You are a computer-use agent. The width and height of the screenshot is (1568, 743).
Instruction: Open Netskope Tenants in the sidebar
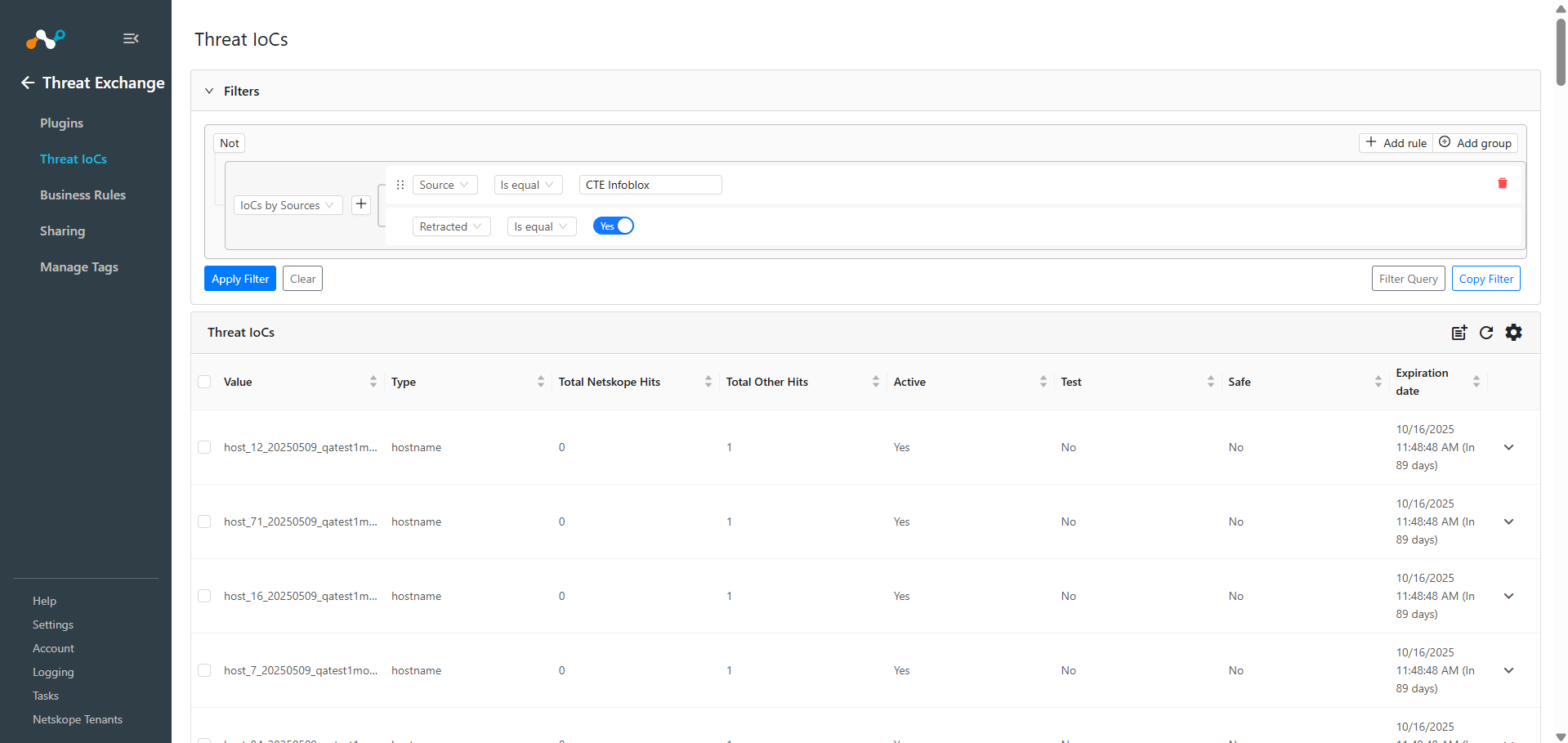(x=78, y=719)
